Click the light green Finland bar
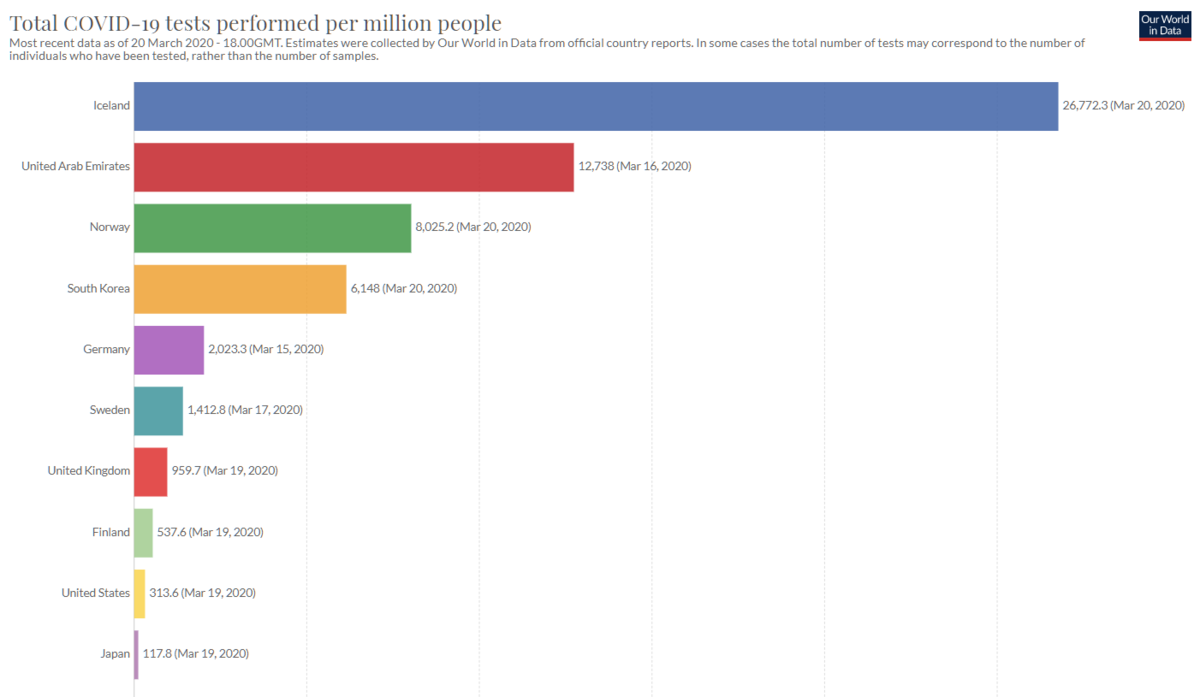Image resolution: width=1200 pixels, height=697 pixels. pyautogui.click(x=143, y=533)
